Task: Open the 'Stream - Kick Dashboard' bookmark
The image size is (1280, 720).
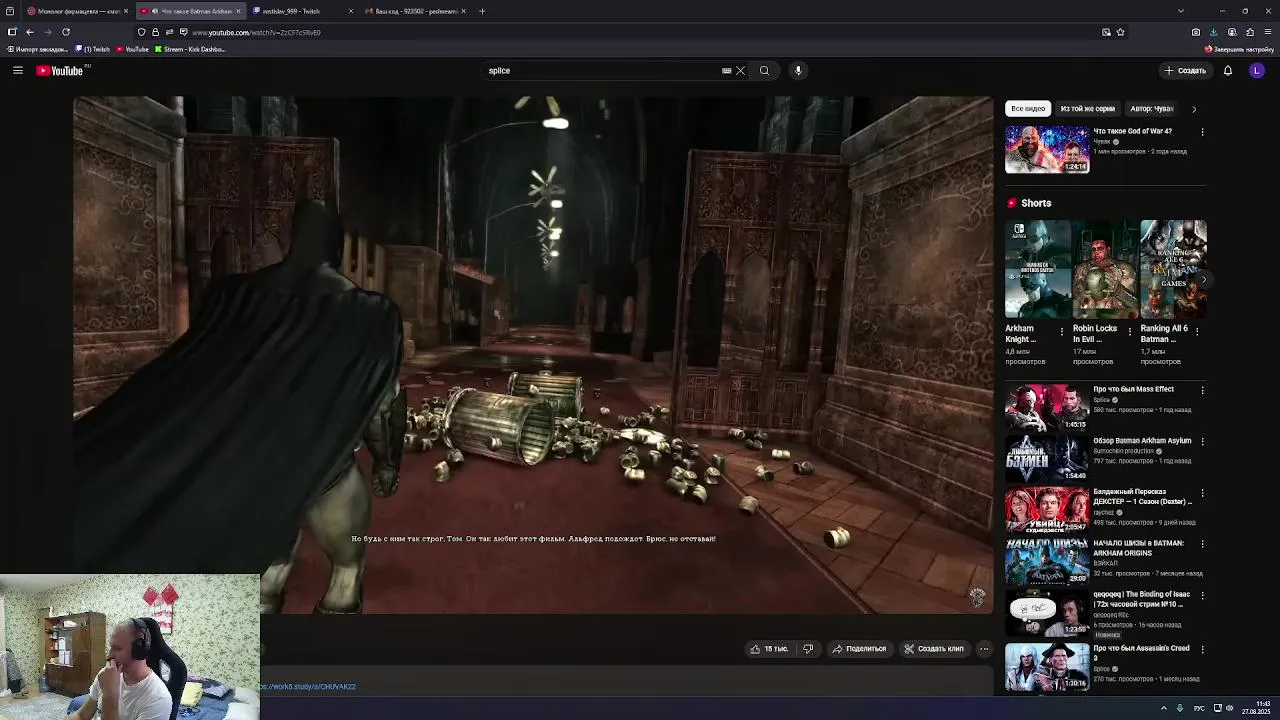Action: click(x=190, y=49)
